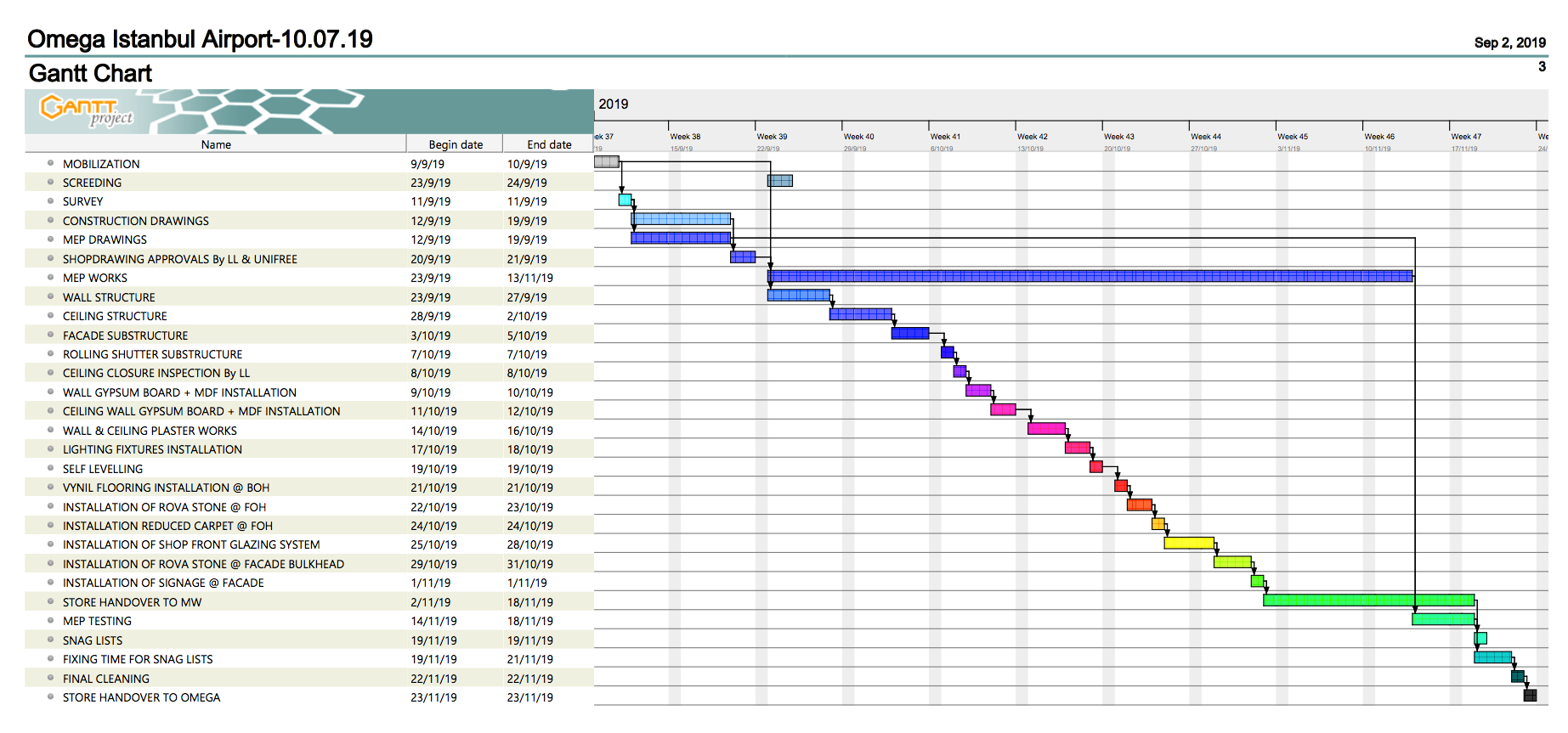Screen dimensions: 1568x733
Task: Select LIGHTING FIXTURES INSTALLATION row
Action: (309, 449)
